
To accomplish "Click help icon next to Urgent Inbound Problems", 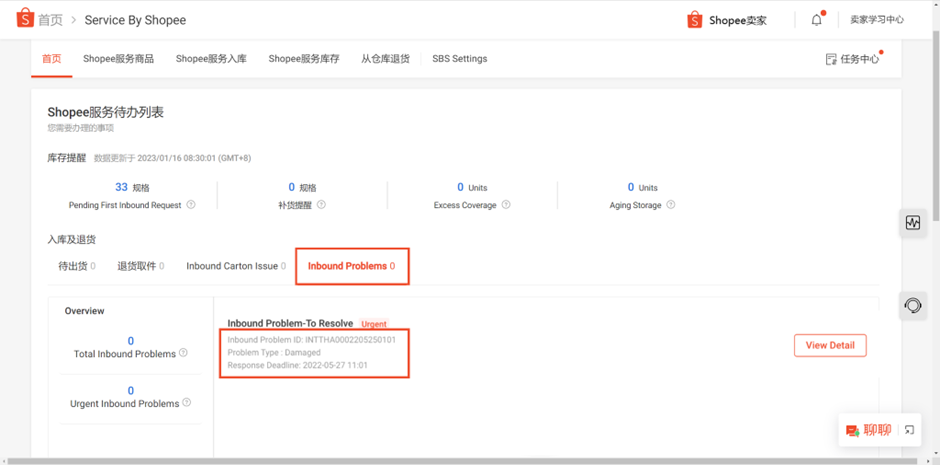I will pyautogui.click(x=186, y=403).
